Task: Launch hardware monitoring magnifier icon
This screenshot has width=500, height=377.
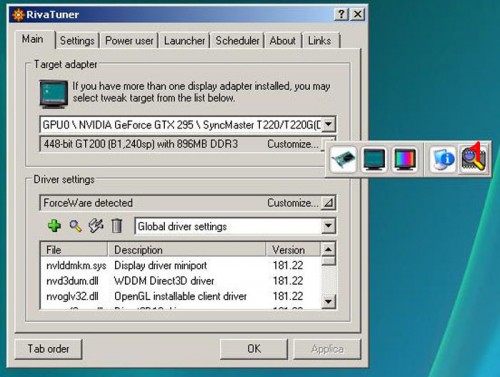Action: [474, 159]
